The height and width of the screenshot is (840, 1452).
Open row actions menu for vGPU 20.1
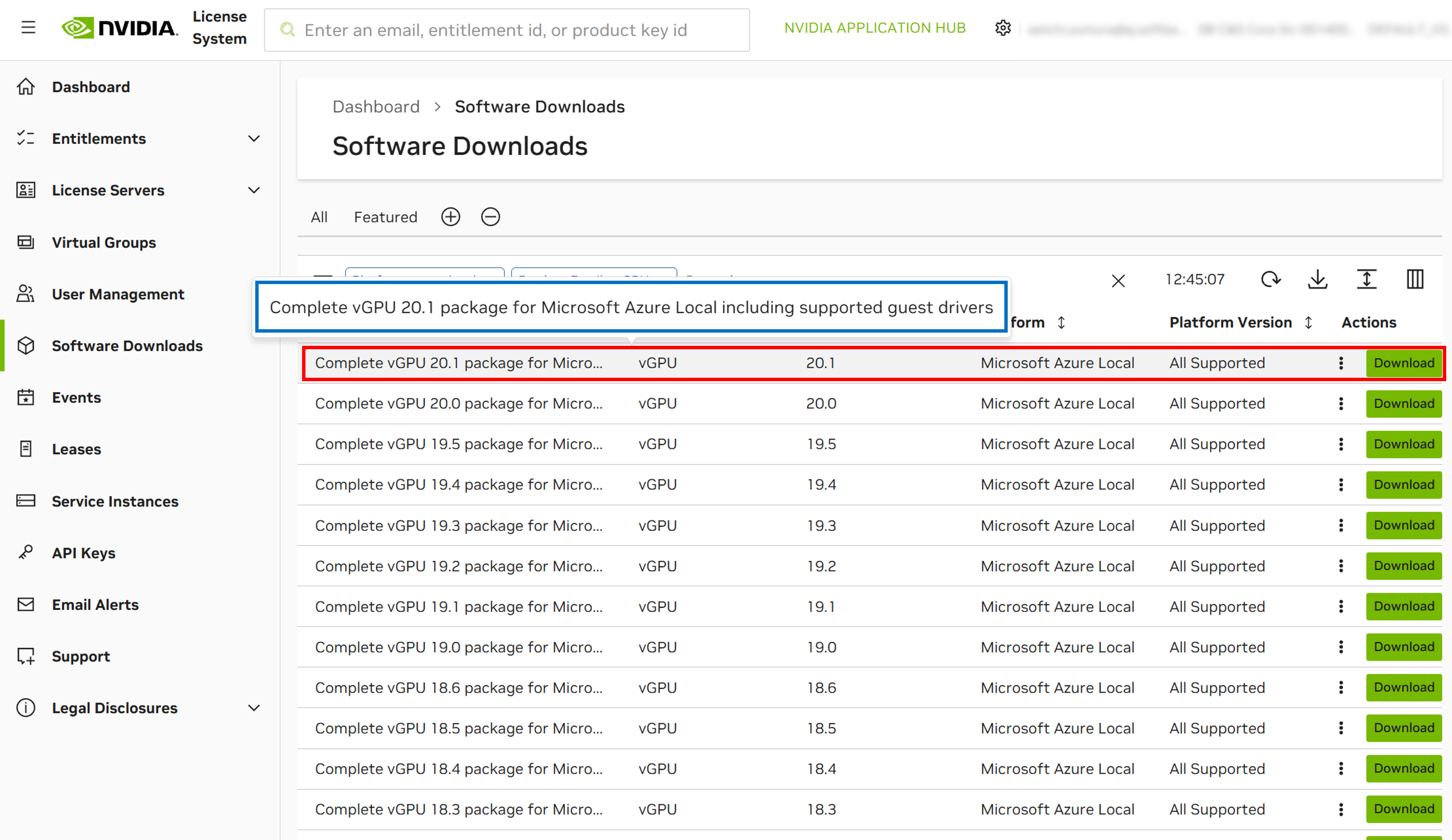[x=1341, y=363]
